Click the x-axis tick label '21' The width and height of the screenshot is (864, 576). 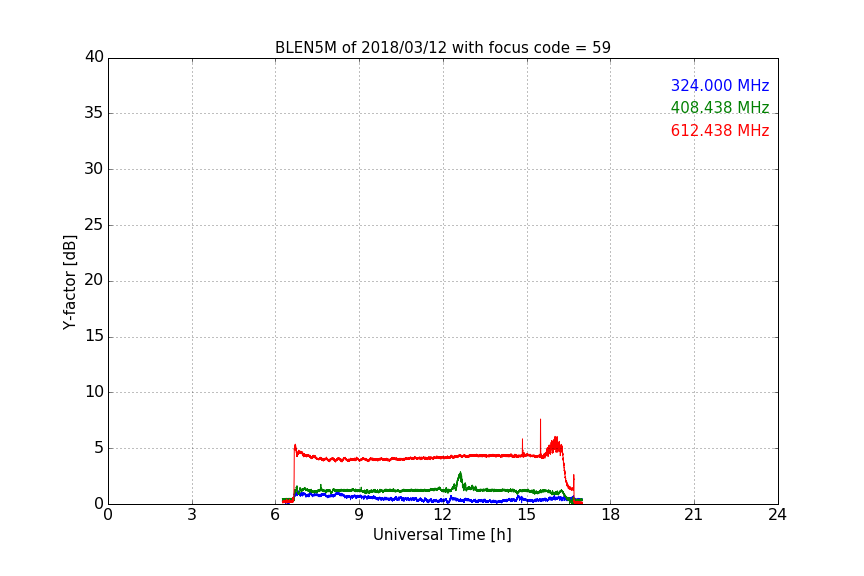pos(694,515)
